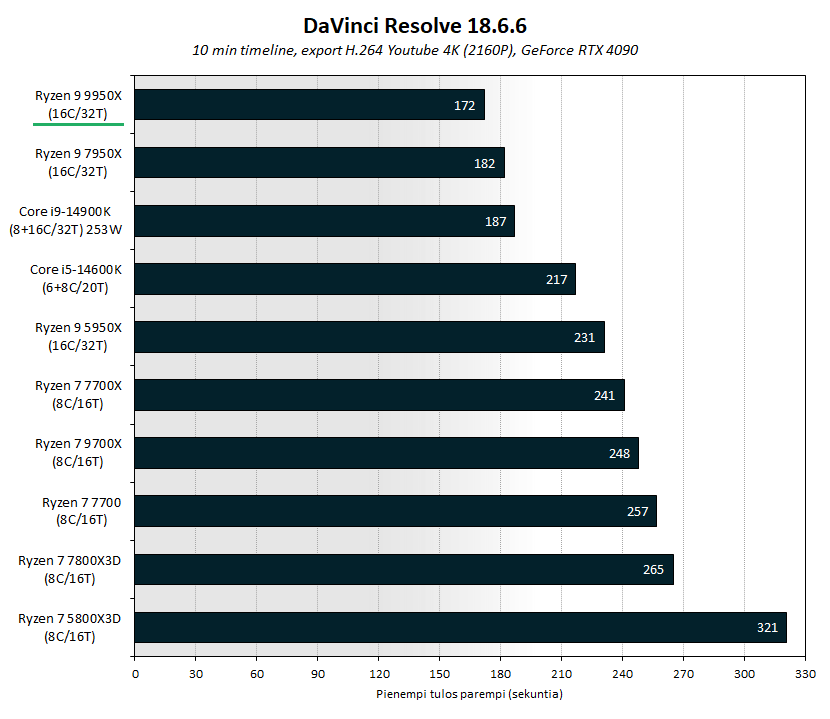Select the axis tick label '120'
The image size is (830, 719).
pyautogui.click(x=379, y=674)
